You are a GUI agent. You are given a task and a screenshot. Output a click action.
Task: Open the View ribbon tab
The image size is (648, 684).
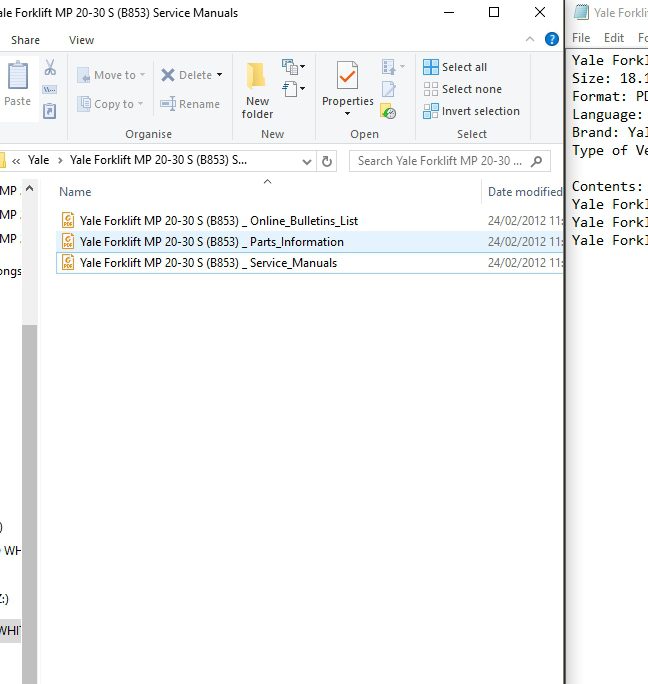pyautogui.click(x=81, y=40)
